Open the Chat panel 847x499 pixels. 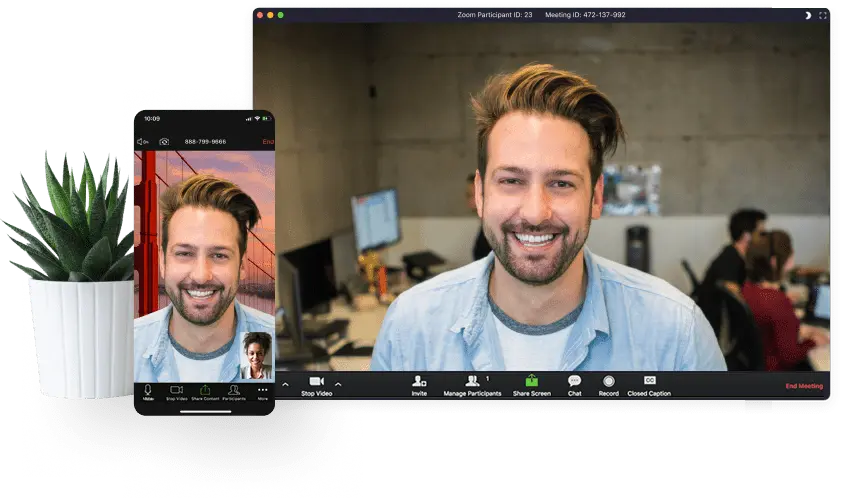coord(574,382)
